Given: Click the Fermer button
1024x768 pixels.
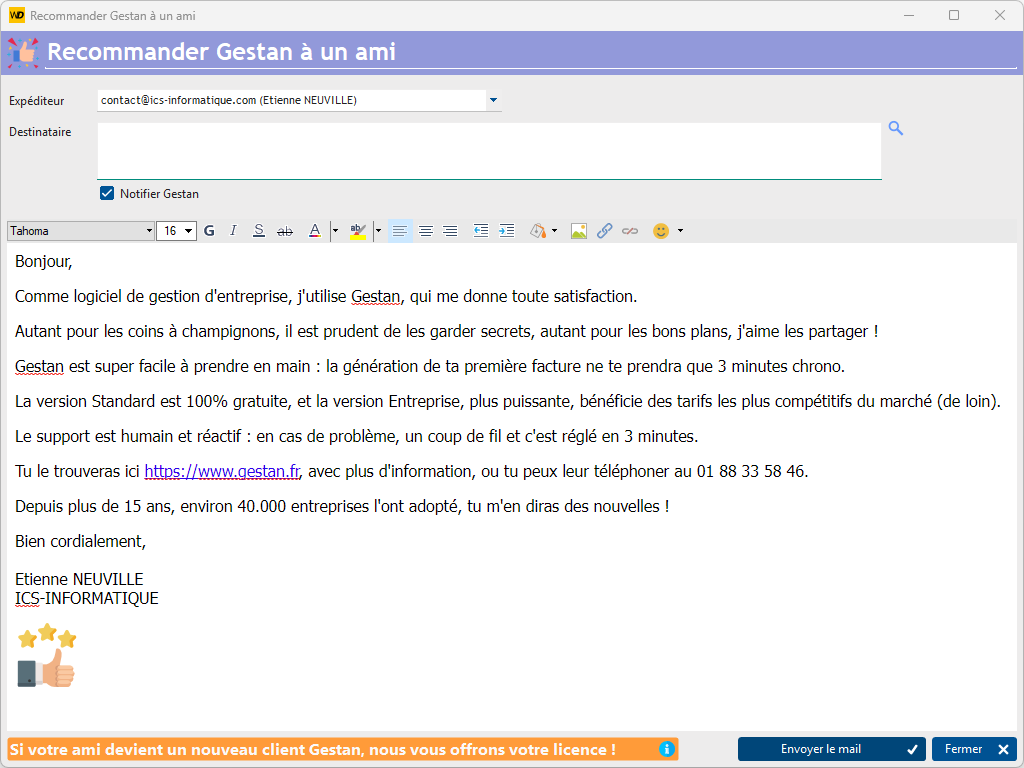Looking at the screenshot, I should [x=974, y=749].
